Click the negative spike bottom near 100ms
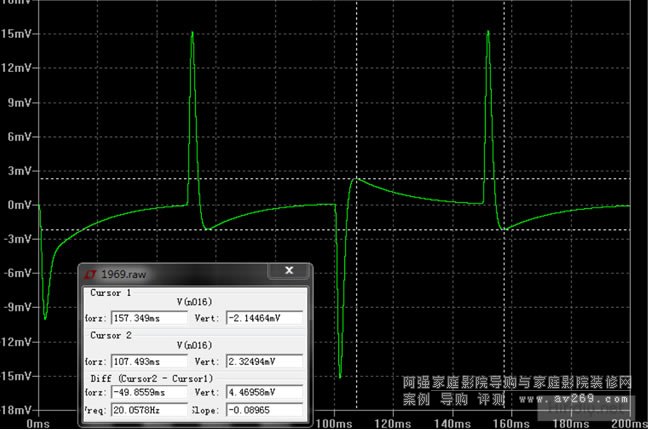This screenshot has width=650, height=430. (x=340, y=376)
